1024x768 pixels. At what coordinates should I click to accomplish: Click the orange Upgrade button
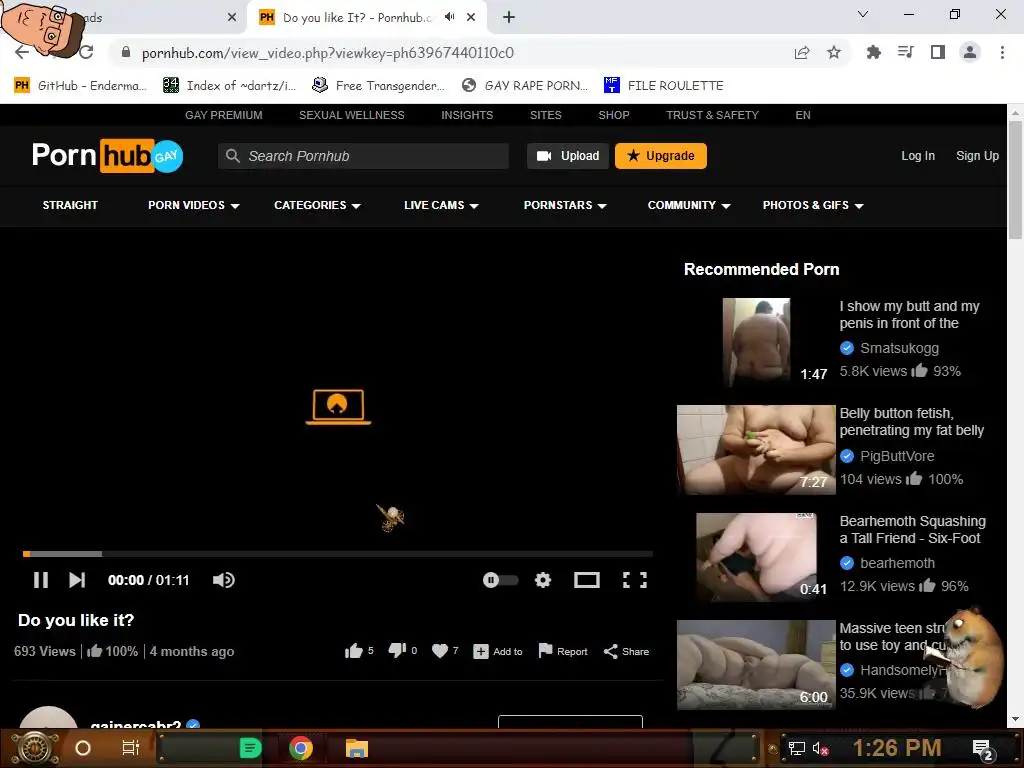pyautogui.click(x=660, y=156)
